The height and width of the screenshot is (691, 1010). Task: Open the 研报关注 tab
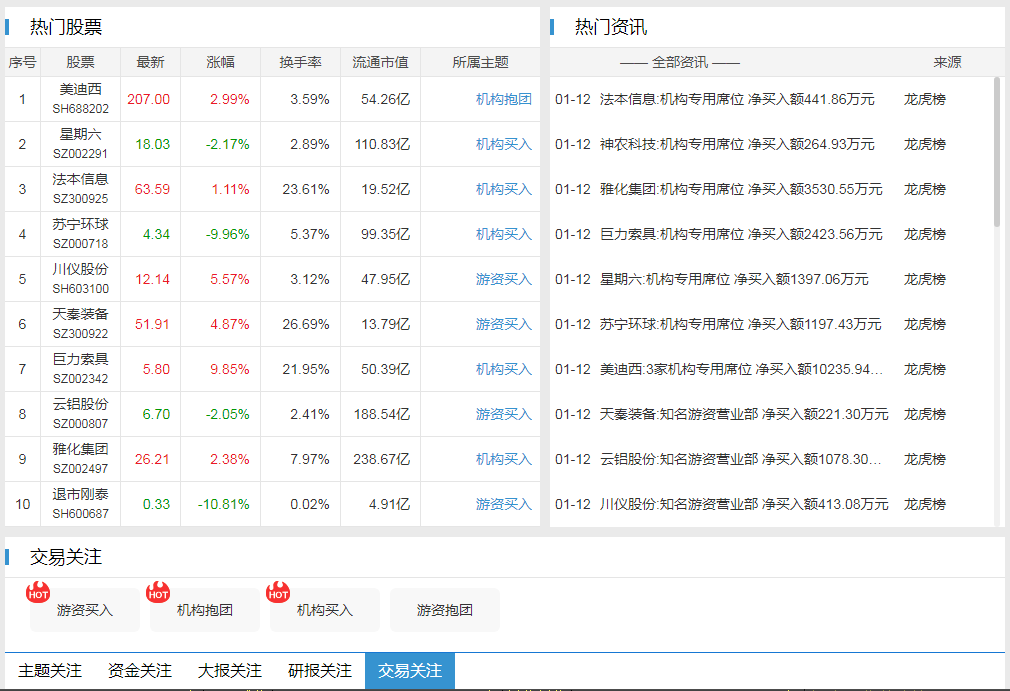(320, 670)
